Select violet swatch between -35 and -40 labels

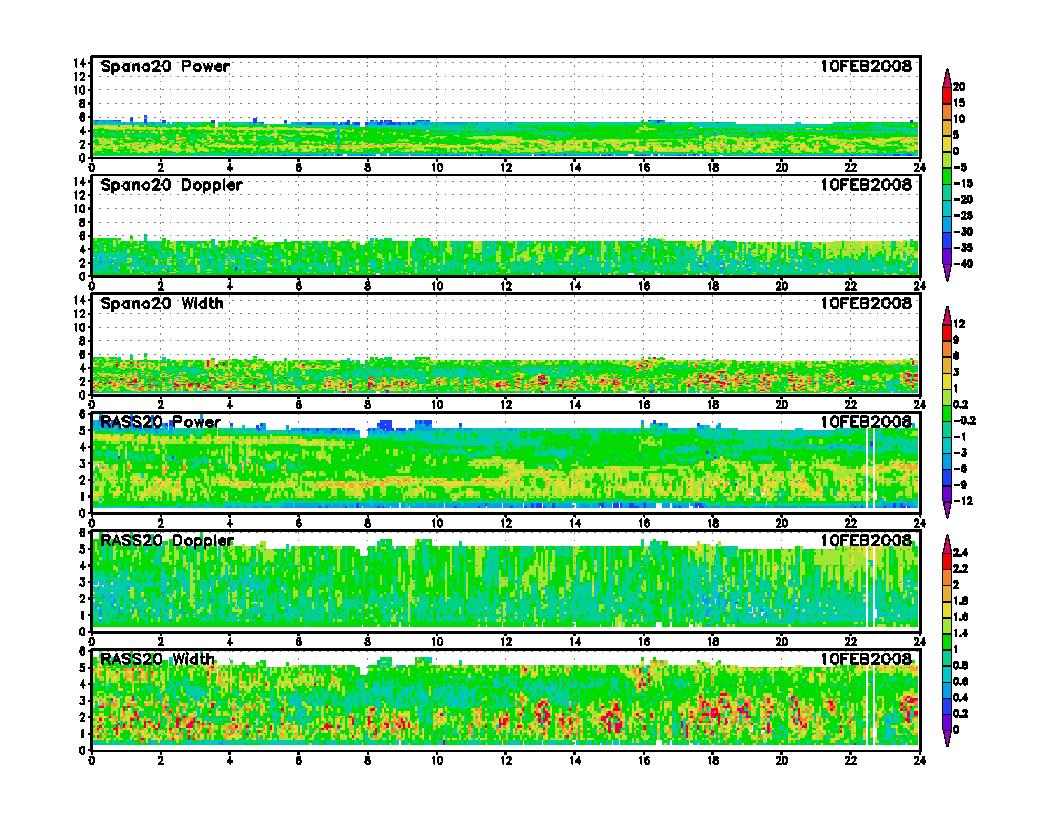pos(947,256)
